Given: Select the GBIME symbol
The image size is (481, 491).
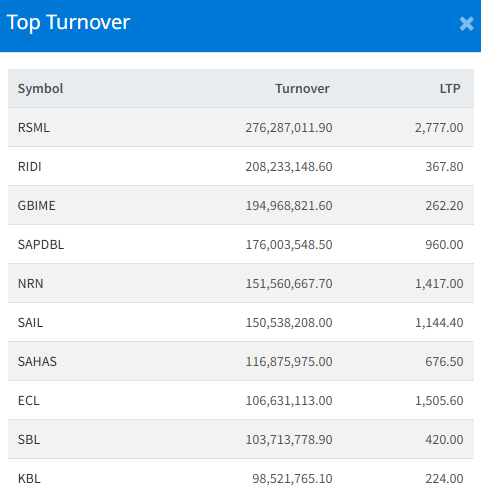Looking at the screenshot, I should pyautogui.click(x=37, y=206).
